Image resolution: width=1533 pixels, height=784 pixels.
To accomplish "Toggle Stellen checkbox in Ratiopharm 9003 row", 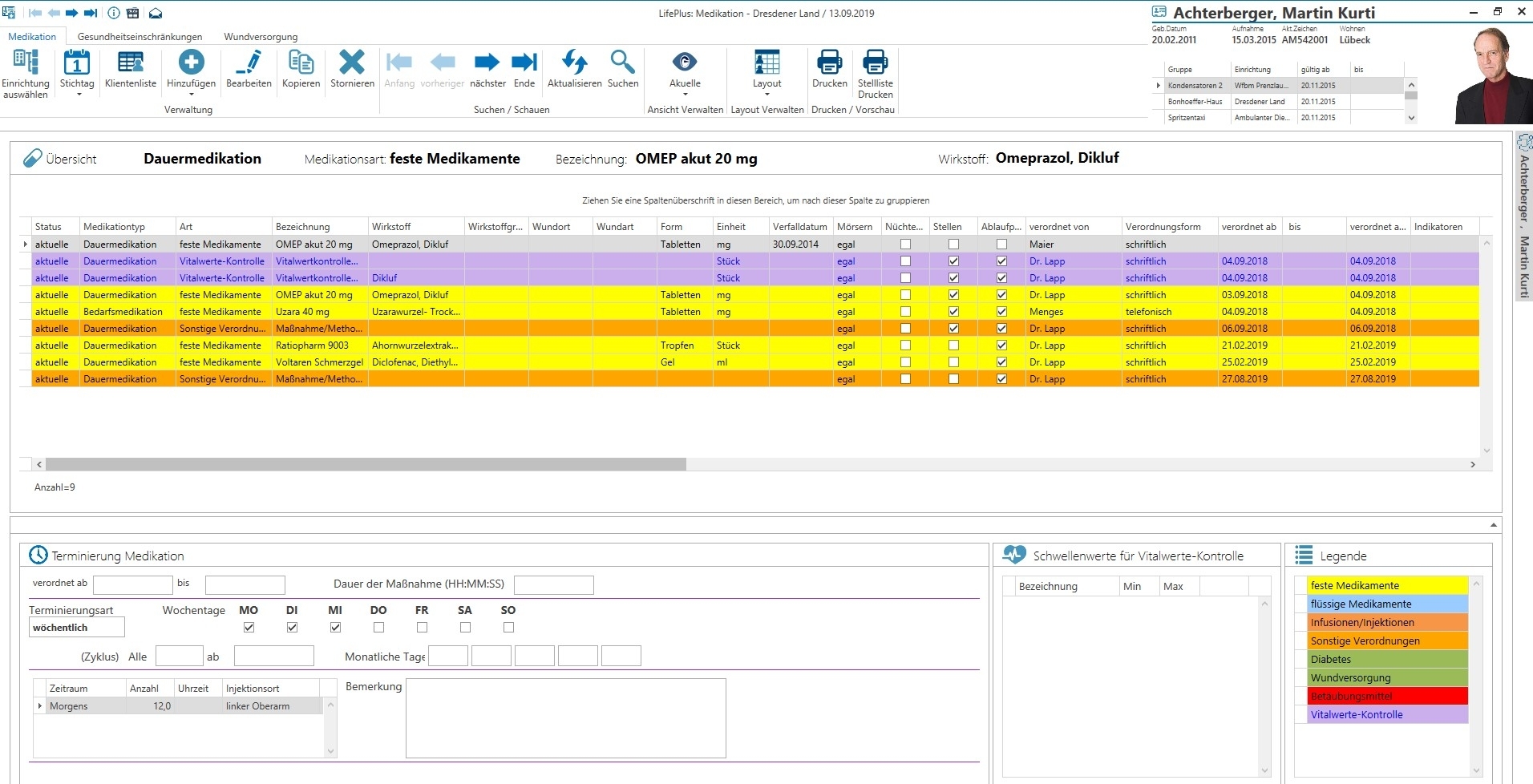I will click(x=953, y=346).
